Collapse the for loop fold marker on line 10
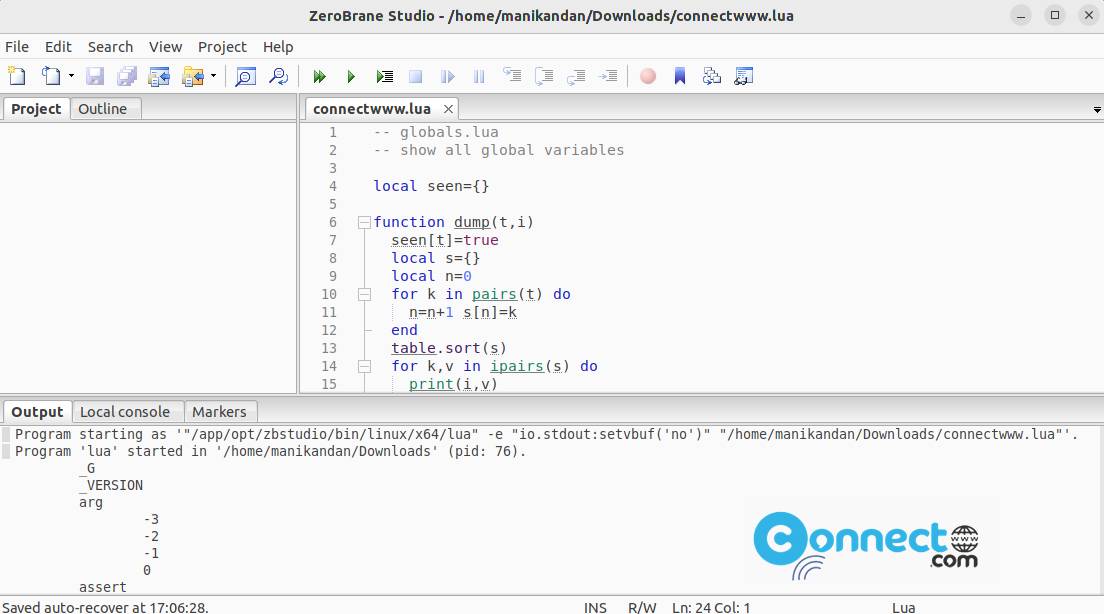 click(x=364, y=294)
